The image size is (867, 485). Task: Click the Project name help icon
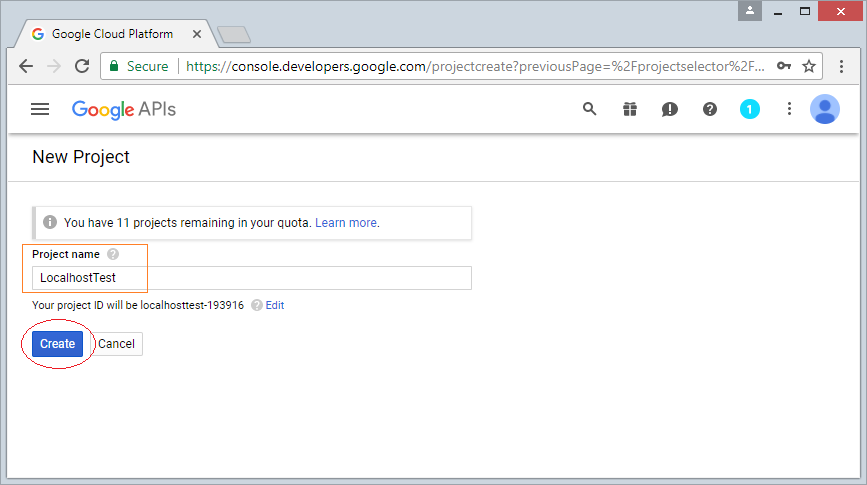(113, 254)
